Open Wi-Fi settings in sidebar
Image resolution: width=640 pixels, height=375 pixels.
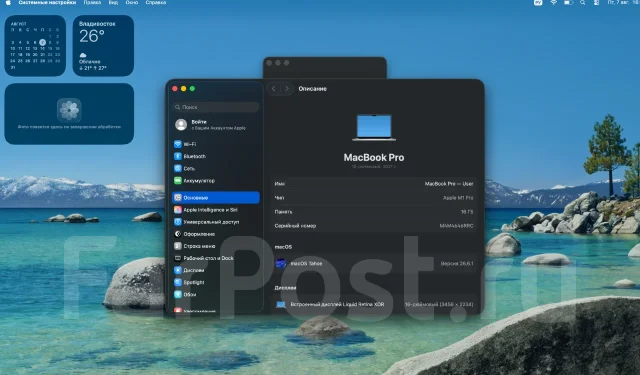(x=216, y=144)
